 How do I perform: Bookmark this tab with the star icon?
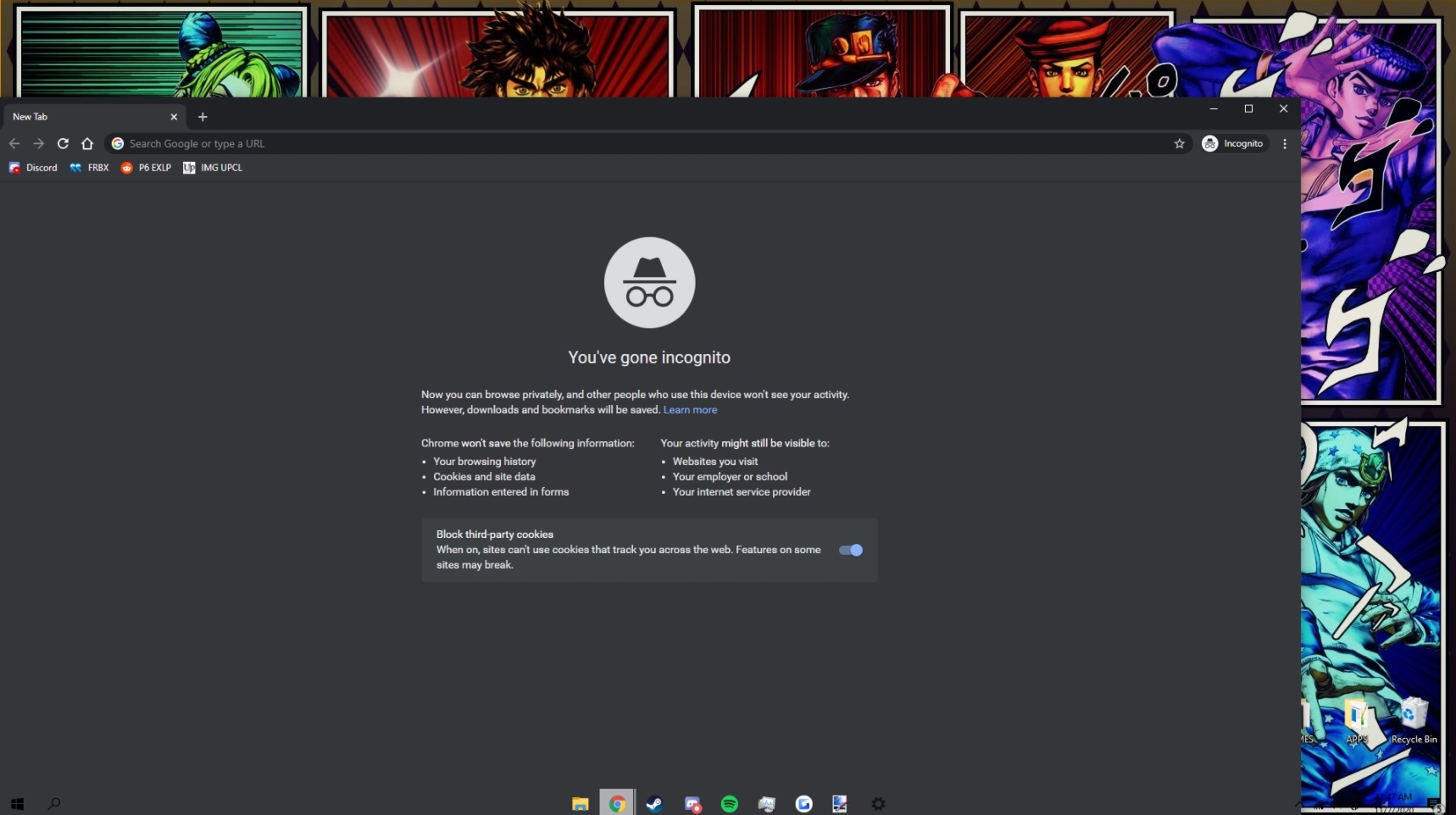1179,144
